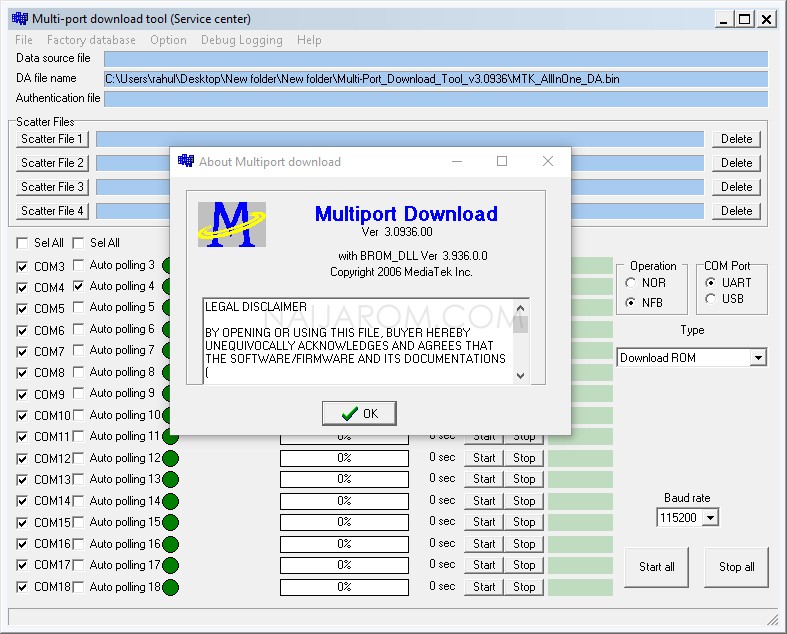
Task: Maximize the About Multiport download dialog
Action: coord(502,161)
